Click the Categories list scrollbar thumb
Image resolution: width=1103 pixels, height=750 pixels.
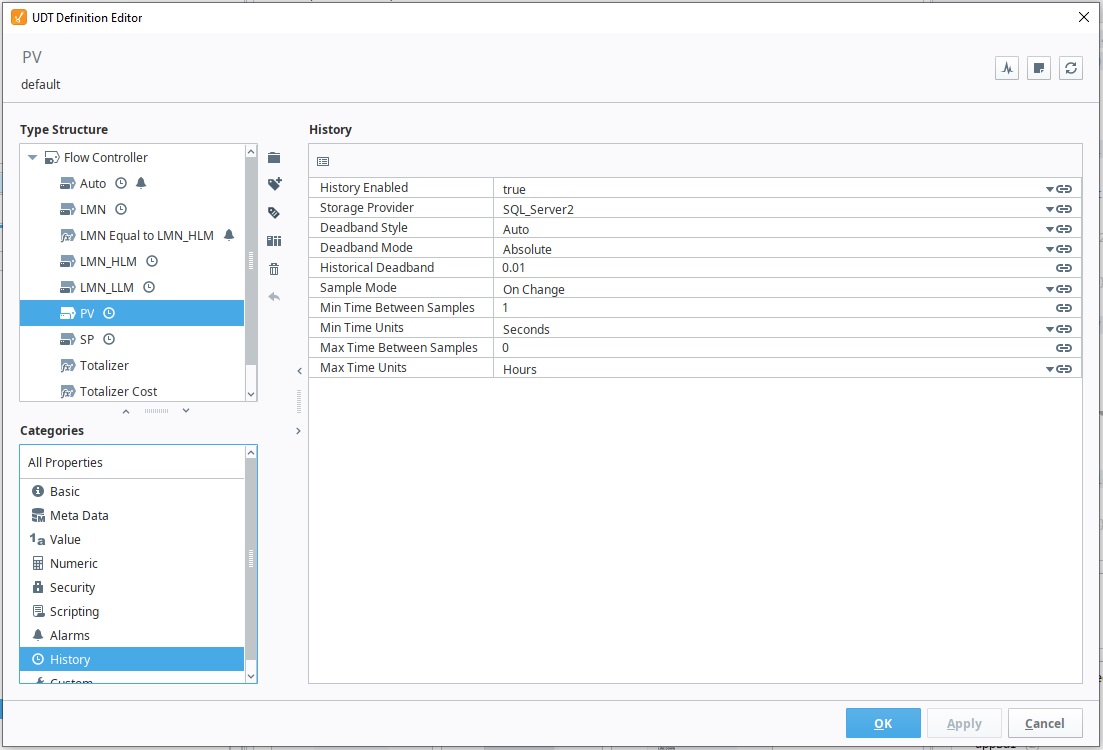pos(251,559)
